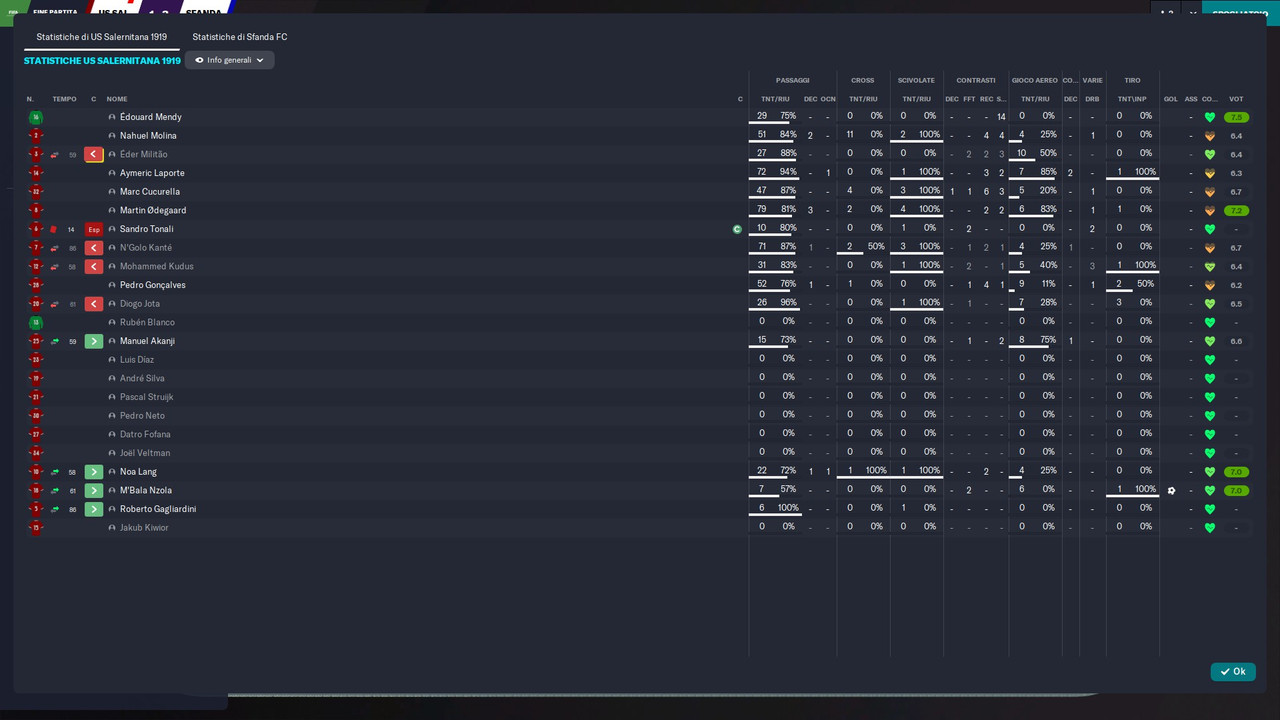
Task: Click the red card icon in Sandro Tonali's row
Action: click(54, 229)
